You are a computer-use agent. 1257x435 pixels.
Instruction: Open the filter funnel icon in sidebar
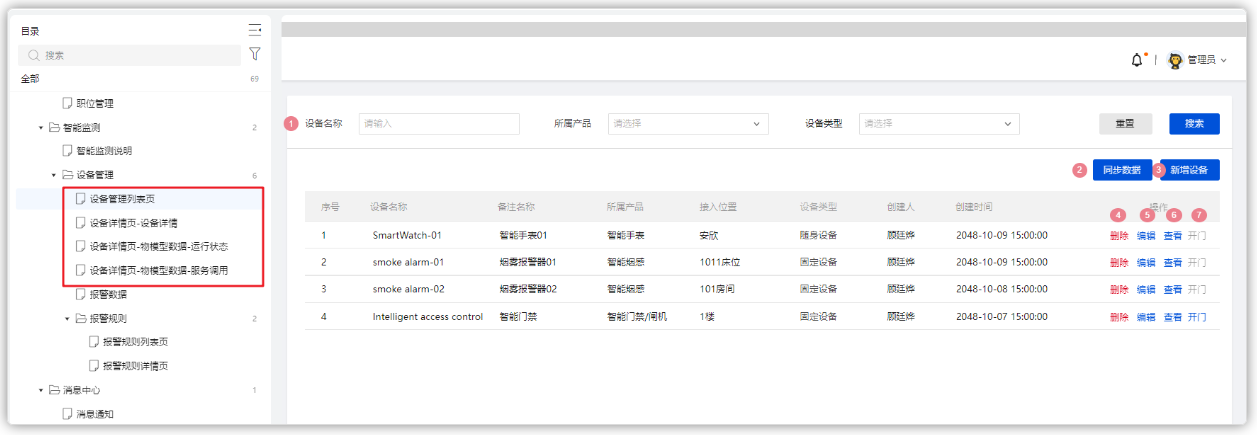pyautogui.click(x=255, y=54)
